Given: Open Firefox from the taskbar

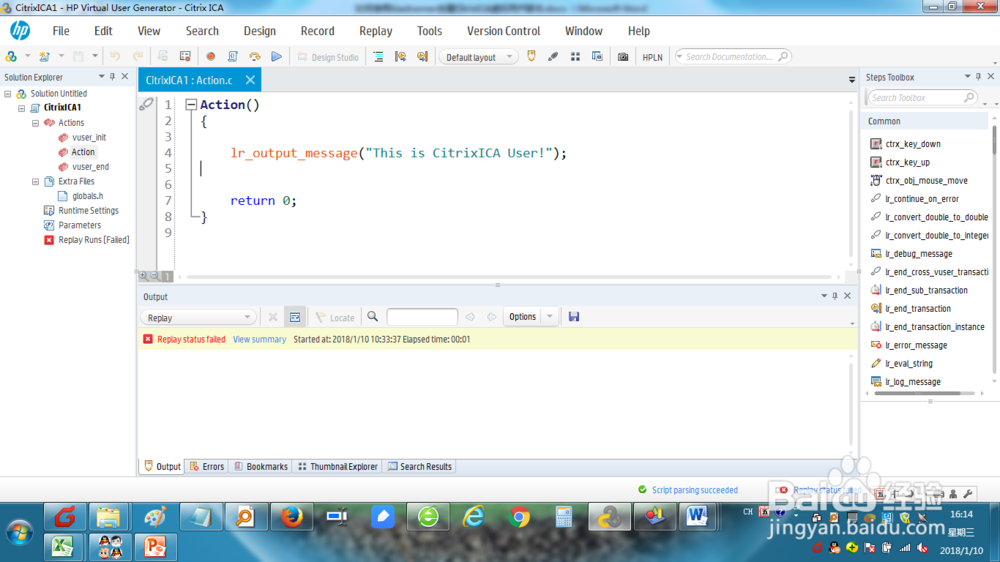Looking at the screenshot, I should tap(292, 517).
